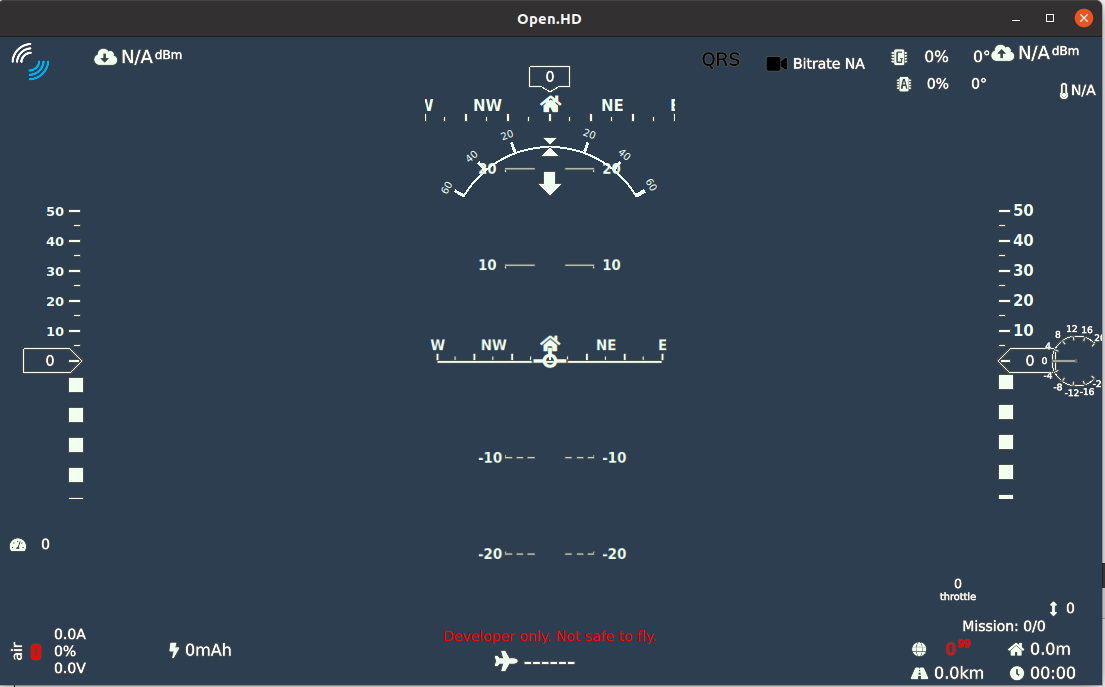This screenshot has height=687, width=1105.
Task: Click W on the horizon heading ladder
Action: [438, 345]
